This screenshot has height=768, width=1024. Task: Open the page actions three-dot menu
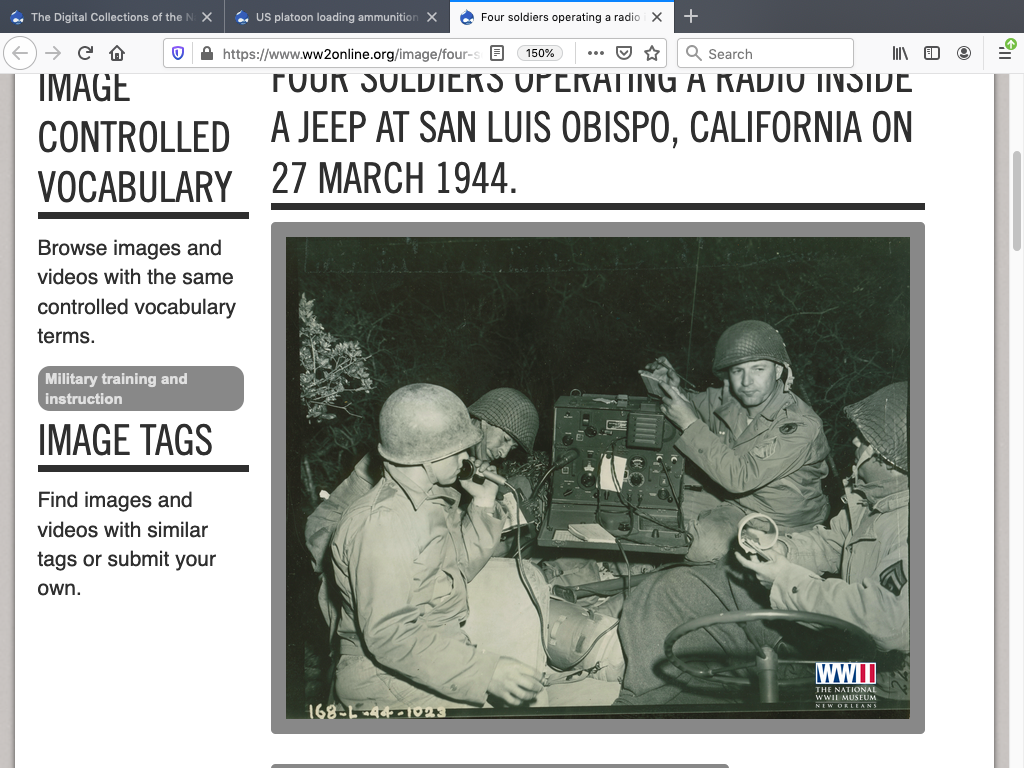click(x=595, y=54)
